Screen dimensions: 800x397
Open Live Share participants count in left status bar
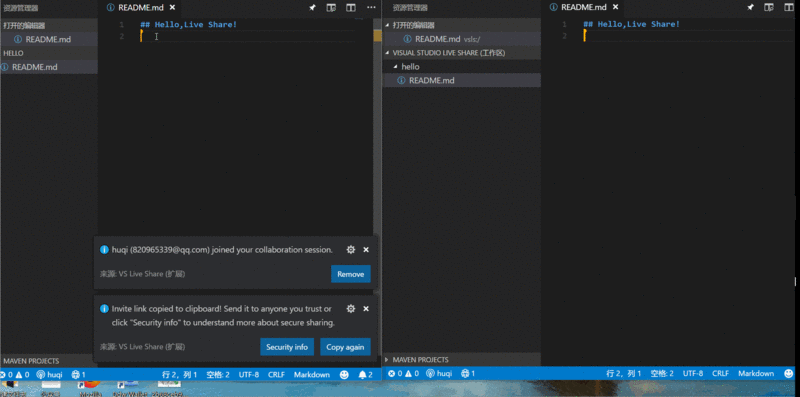[78, 375]
